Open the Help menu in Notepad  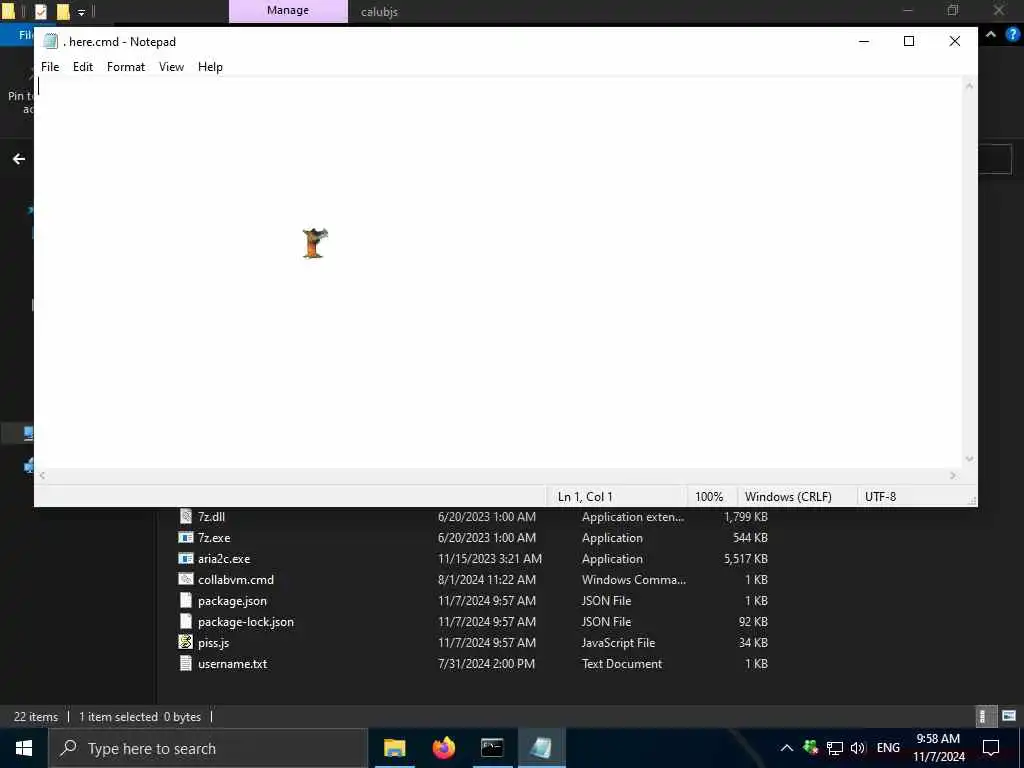(210, 67)
